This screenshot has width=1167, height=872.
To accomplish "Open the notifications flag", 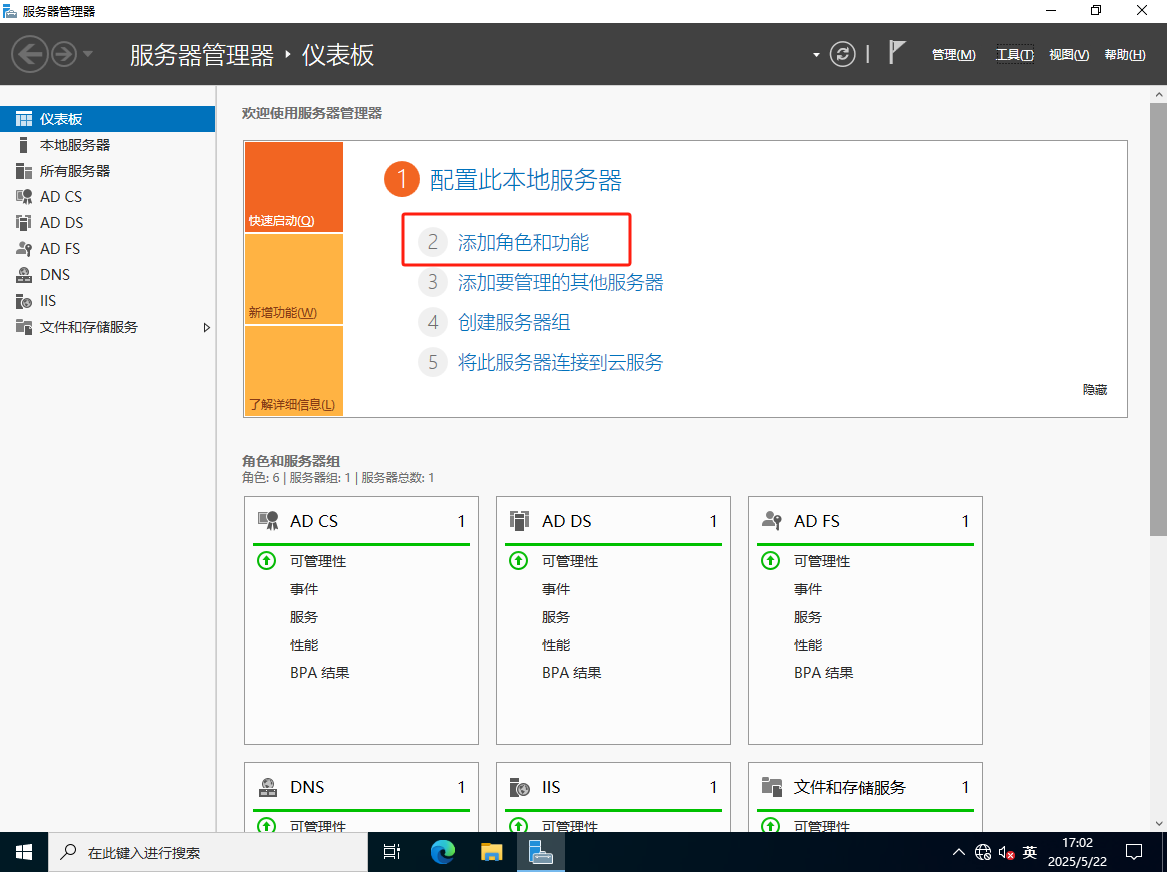I will point(897,53).
